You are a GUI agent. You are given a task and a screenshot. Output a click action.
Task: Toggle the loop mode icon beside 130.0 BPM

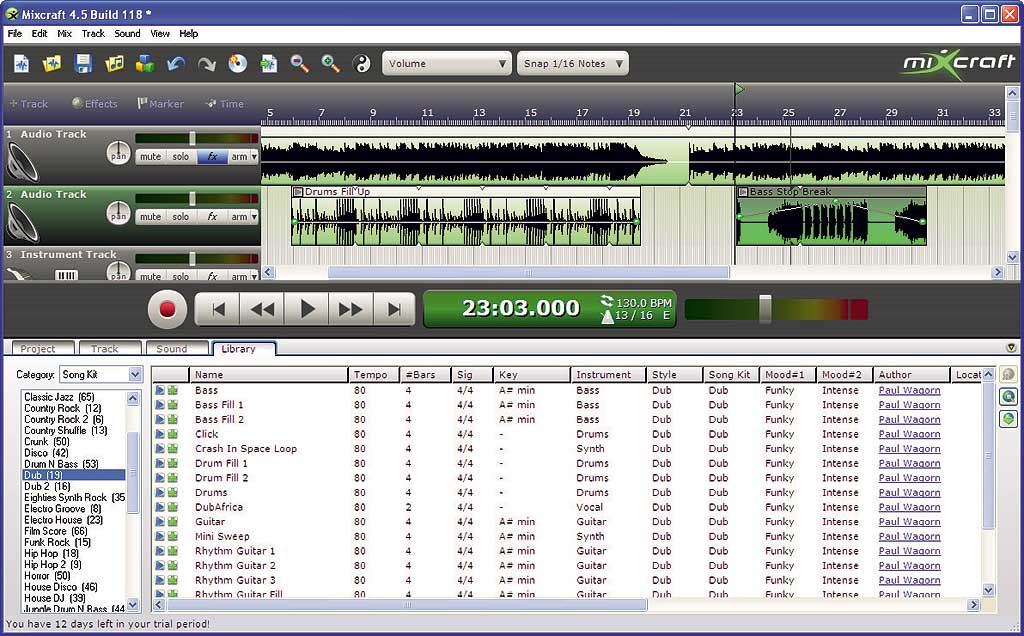pos(607,301)
